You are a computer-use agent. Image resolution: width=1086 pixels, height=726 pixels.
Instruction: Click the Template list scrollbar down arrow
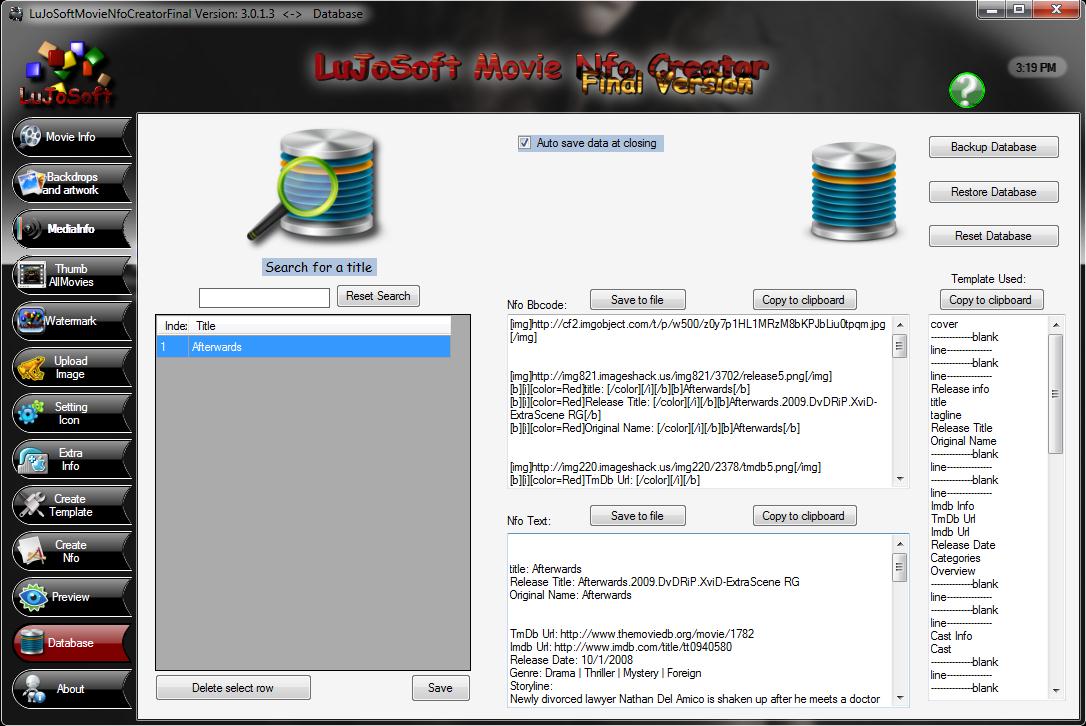(x=1056, y=691)
